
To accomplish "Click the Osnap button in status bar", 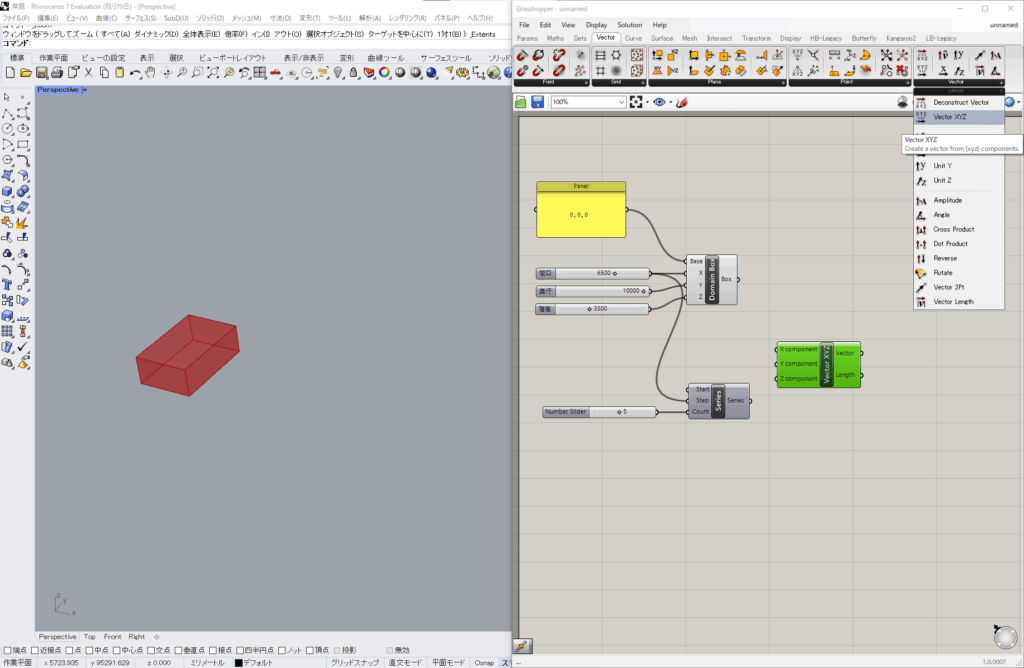I will pos(484,662).
